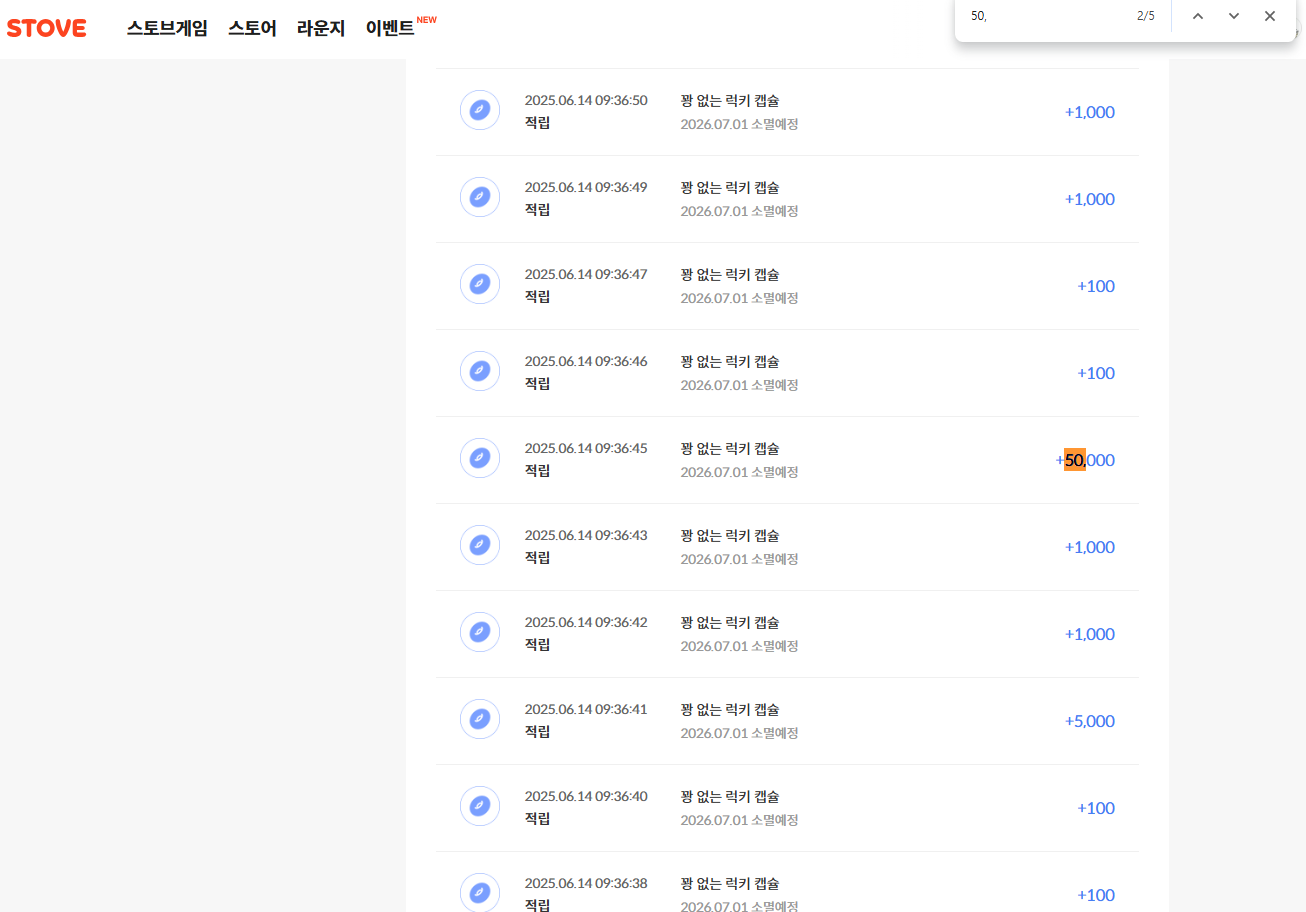
Task: Click +1,000 amount of 09:36:50 entry
Action: click(x=1090, y=112)
